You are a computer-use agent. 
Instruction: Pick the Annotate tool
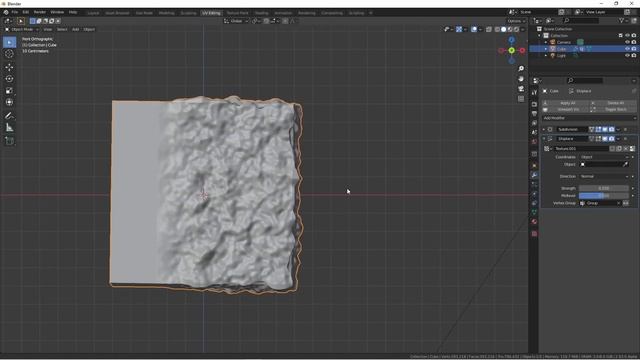(9, 116)
